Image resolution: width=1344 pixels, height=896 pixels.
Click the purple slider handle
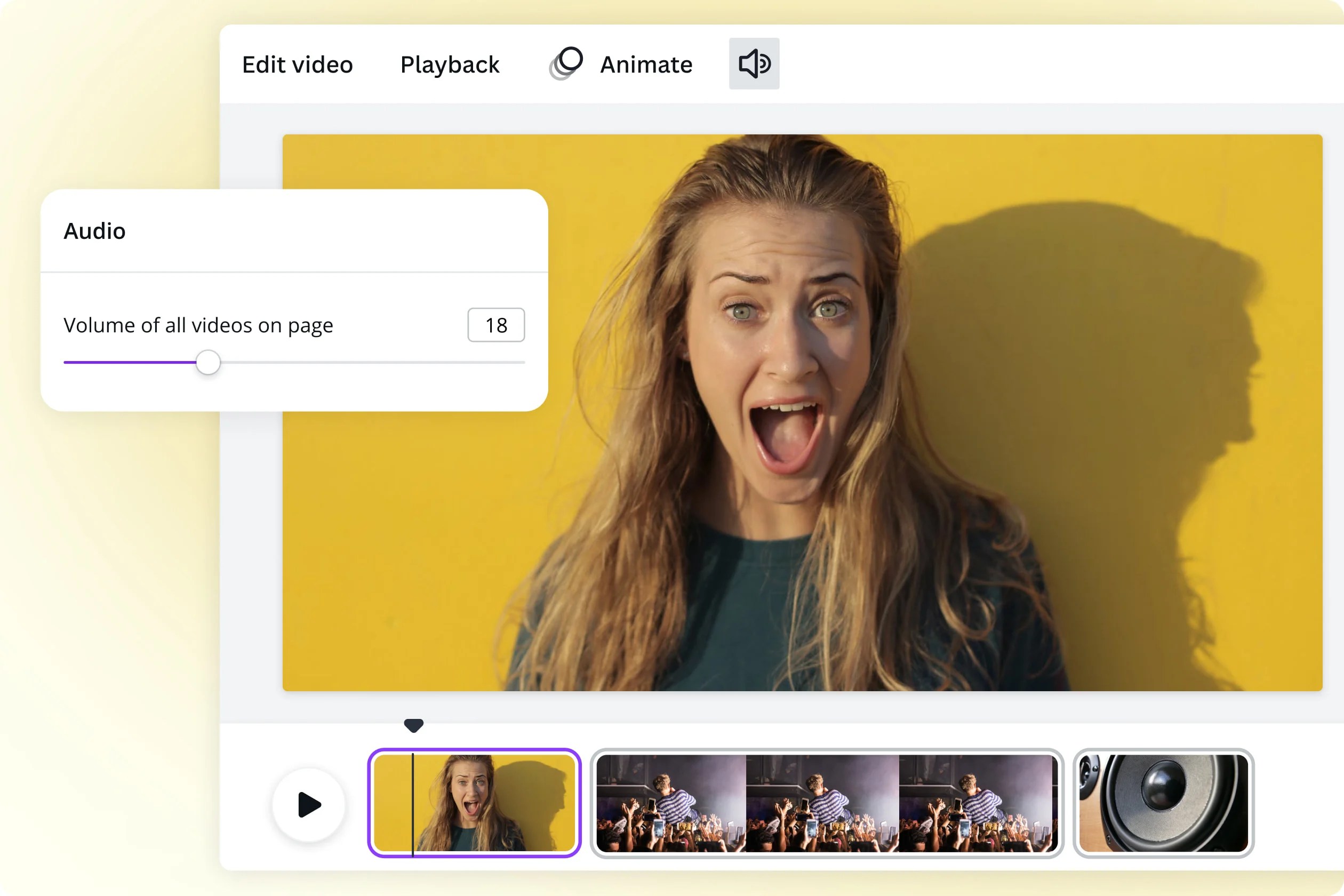[x=207, y=362]
